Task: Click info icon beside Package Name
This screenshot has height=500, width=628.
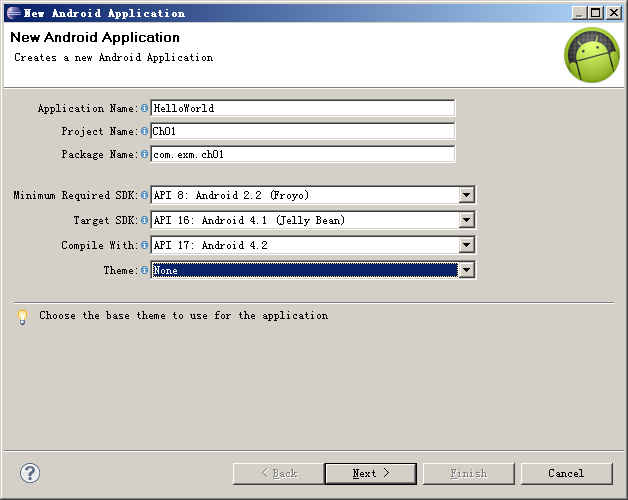Action: [144, 154]
